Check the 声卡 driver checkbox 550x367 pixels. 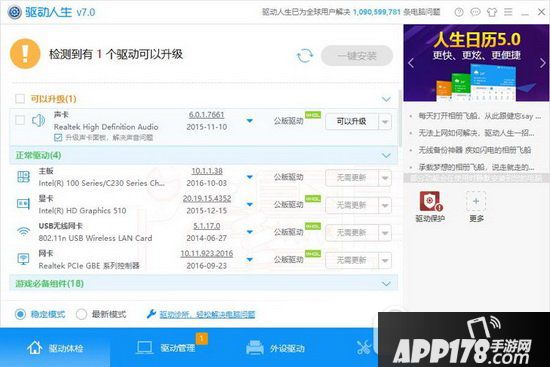(x=20, y=120)
